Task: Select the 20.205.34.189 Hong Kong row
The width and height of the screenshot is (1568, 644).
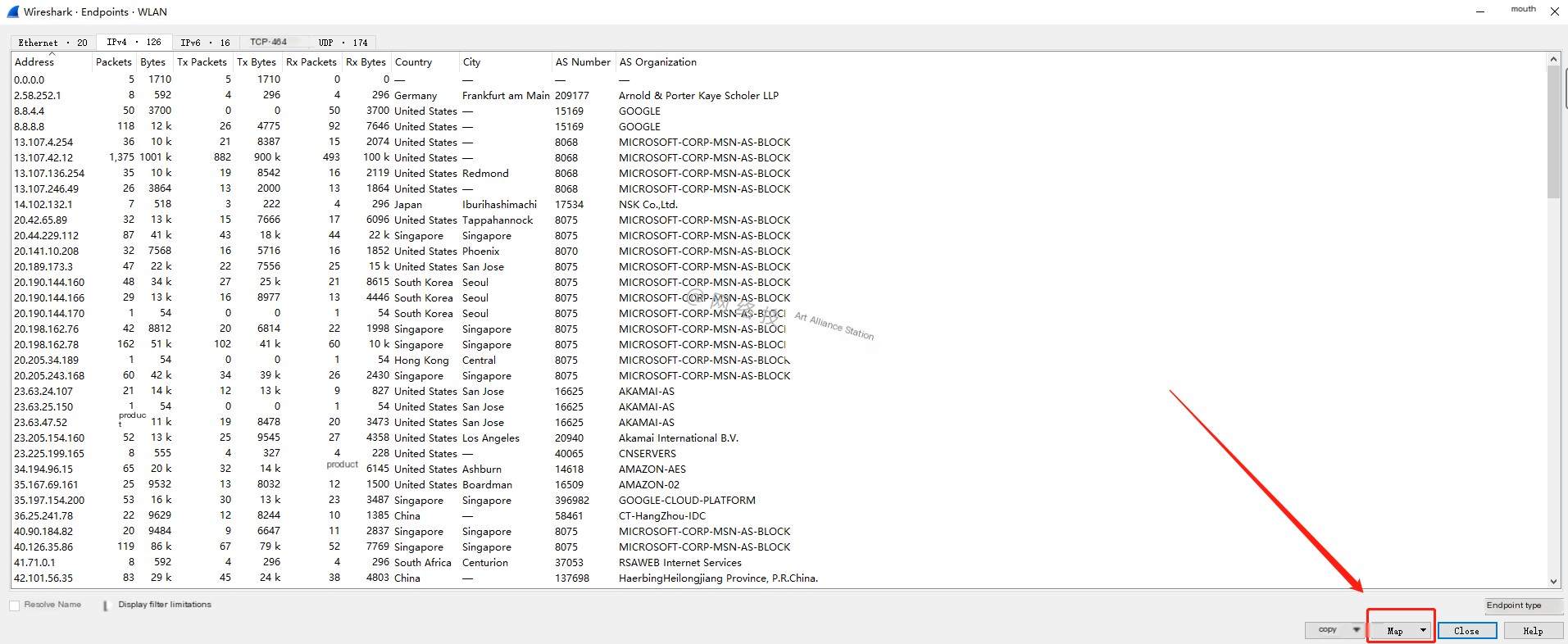Action: tap(778, 361)
